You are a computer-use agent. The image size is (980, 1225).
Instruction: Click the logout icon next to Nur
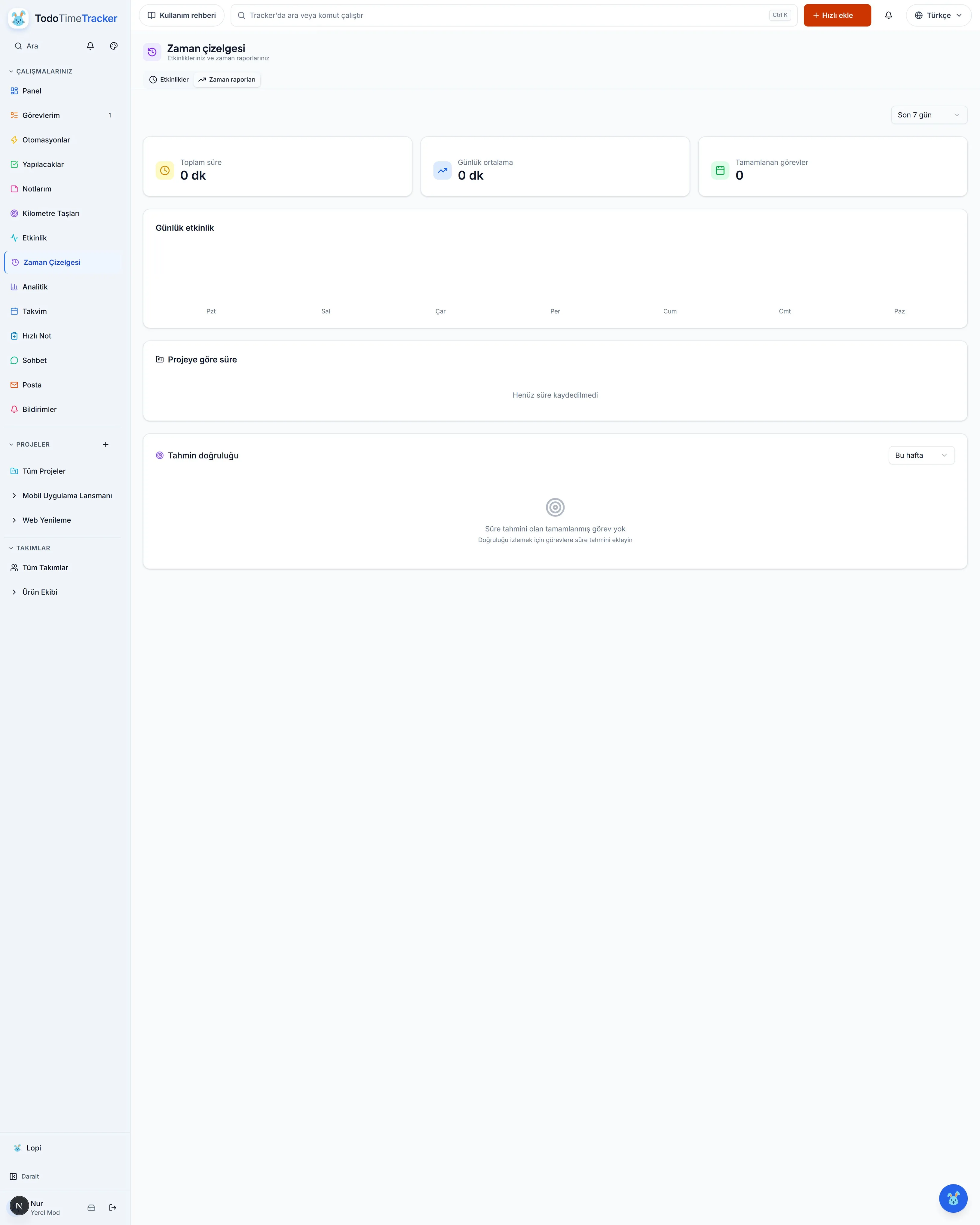[x=112, y=1207]
